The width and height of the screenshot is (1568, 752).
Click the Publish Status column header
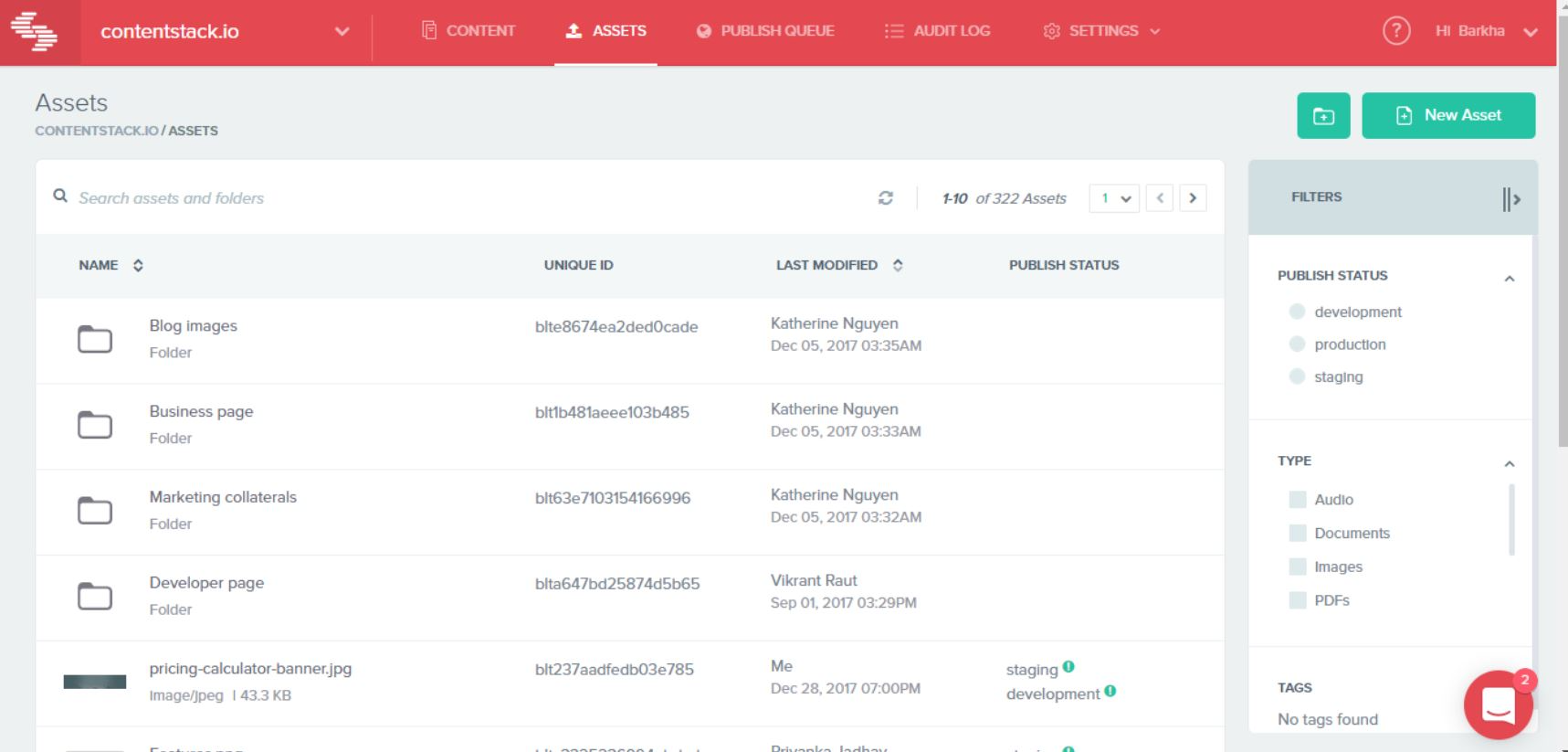coord(1064,265)
